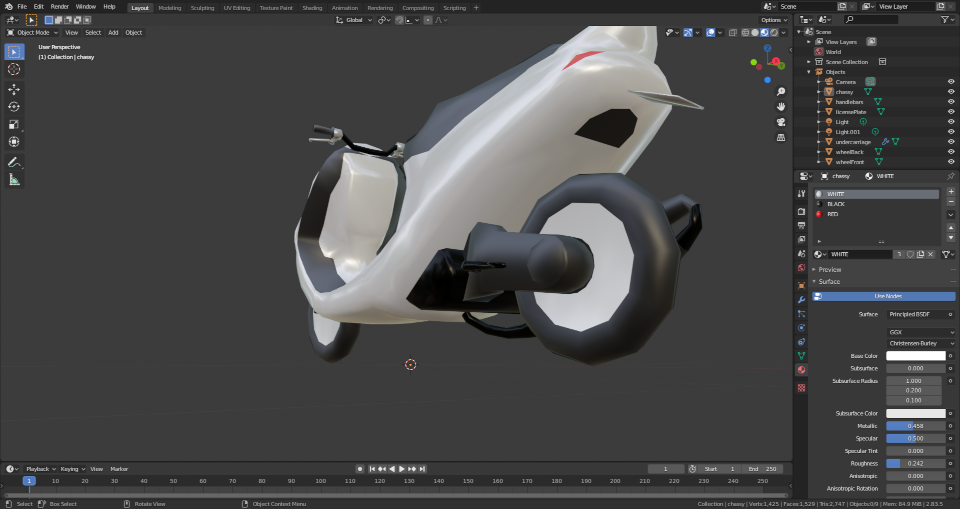The width and height of the screenshot is (960, 509).
Task: Switch to the Shading workspace tab
Action: click(312, 8)
